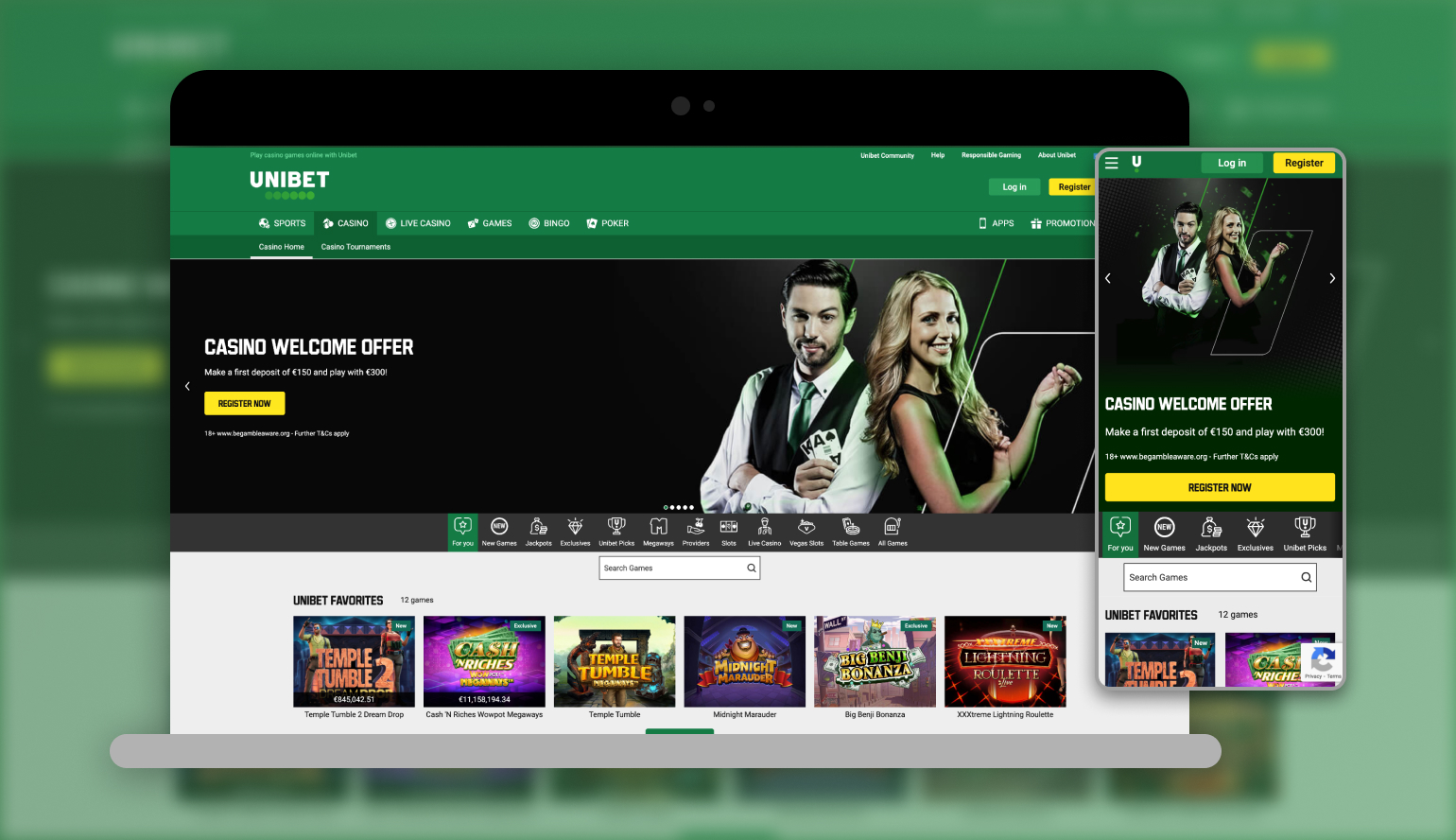The height and width of the screenshot is (840, 1456).
Task: Focus the mobile Search Games field
Action: pyautogui.click(x=1220, y=577)
